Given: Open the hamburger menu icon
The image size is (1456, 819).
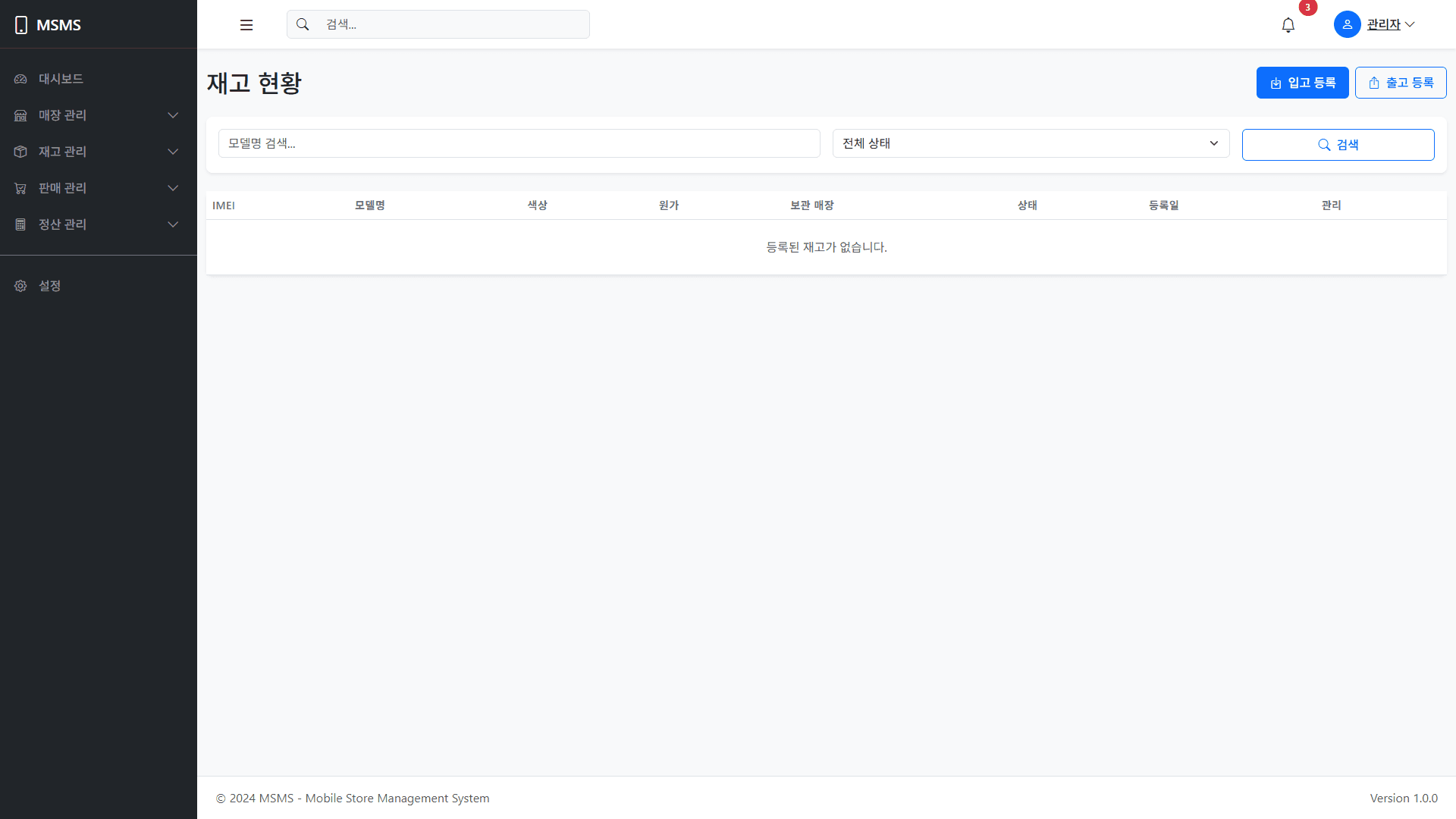Looking at the screenshot, I should click(x=246, y=24).
